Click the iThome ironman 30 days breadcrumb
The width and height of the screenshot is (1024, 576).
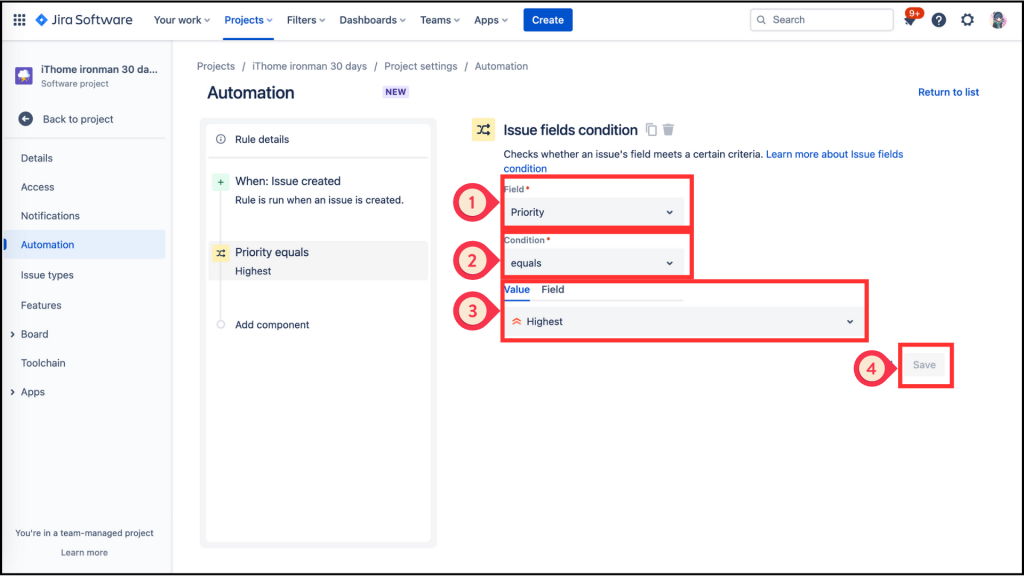point(310,67)
